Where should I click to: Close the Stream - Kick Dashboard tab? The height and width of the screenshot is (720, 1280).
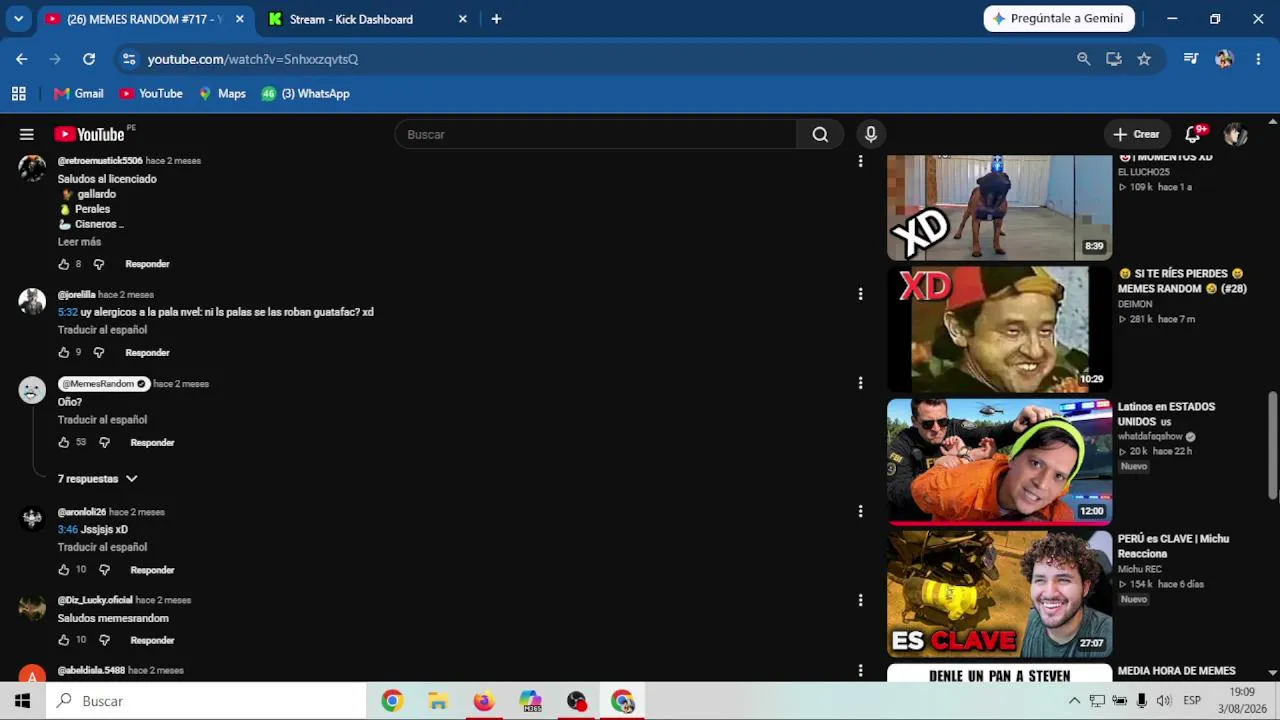pos(462,19)
